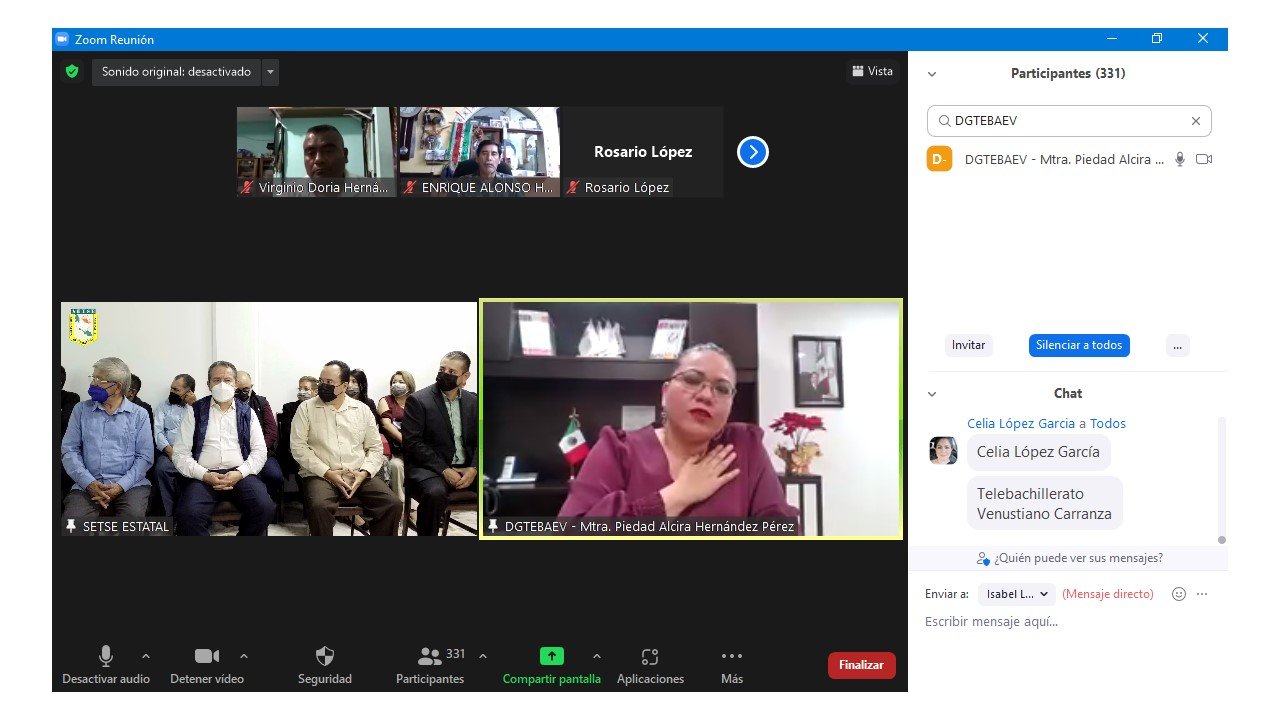Open Aplicaciones from the meeting toolbar

(650, 657)
